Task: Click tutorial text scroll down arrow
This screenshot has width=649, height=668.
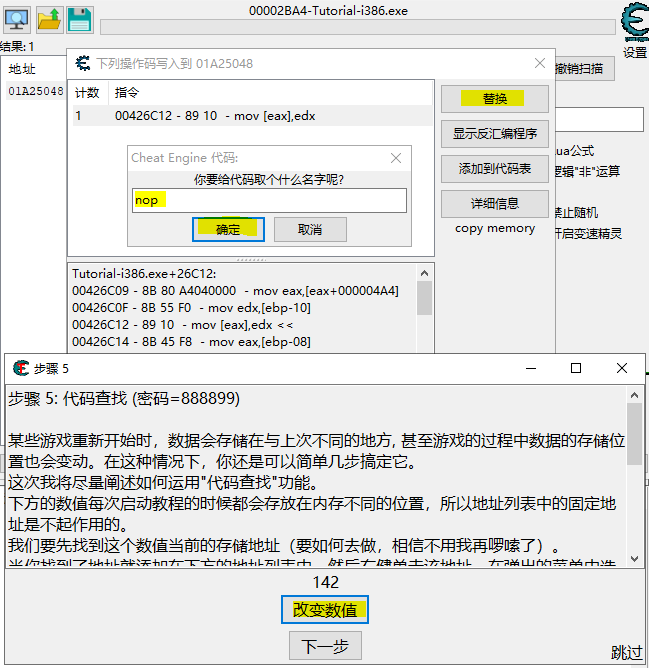Action: (x=635, y=559)
